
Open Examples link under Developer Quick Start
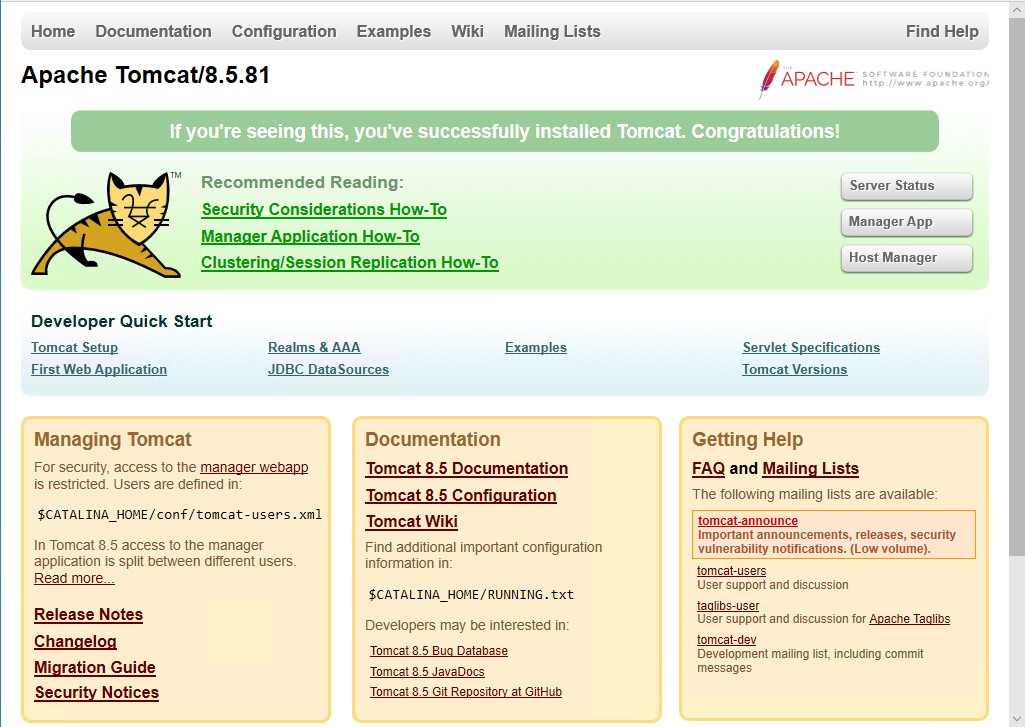point(536,348)
